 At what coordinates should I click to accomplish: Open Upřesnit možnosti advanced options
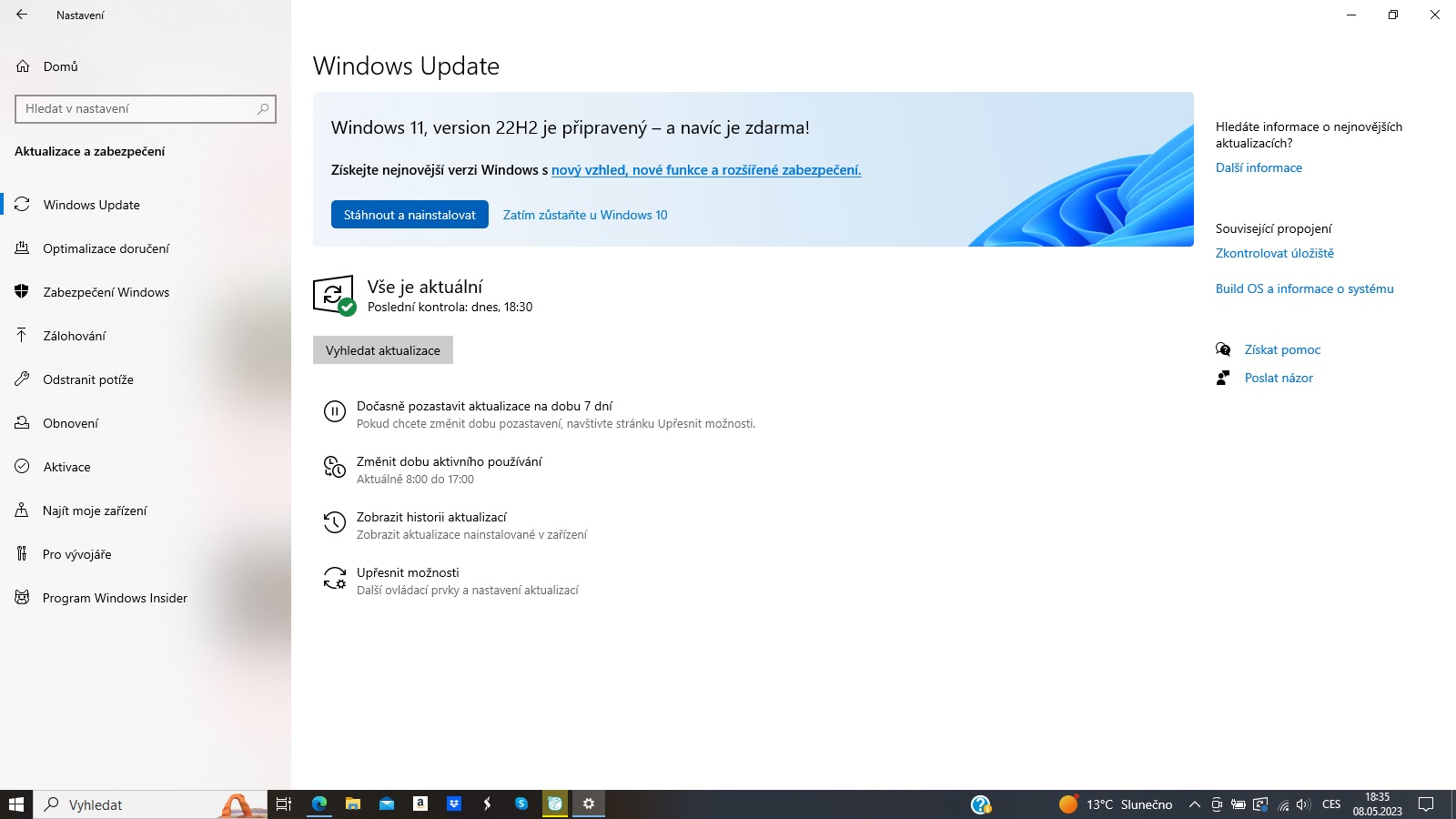tap(408, 573)
